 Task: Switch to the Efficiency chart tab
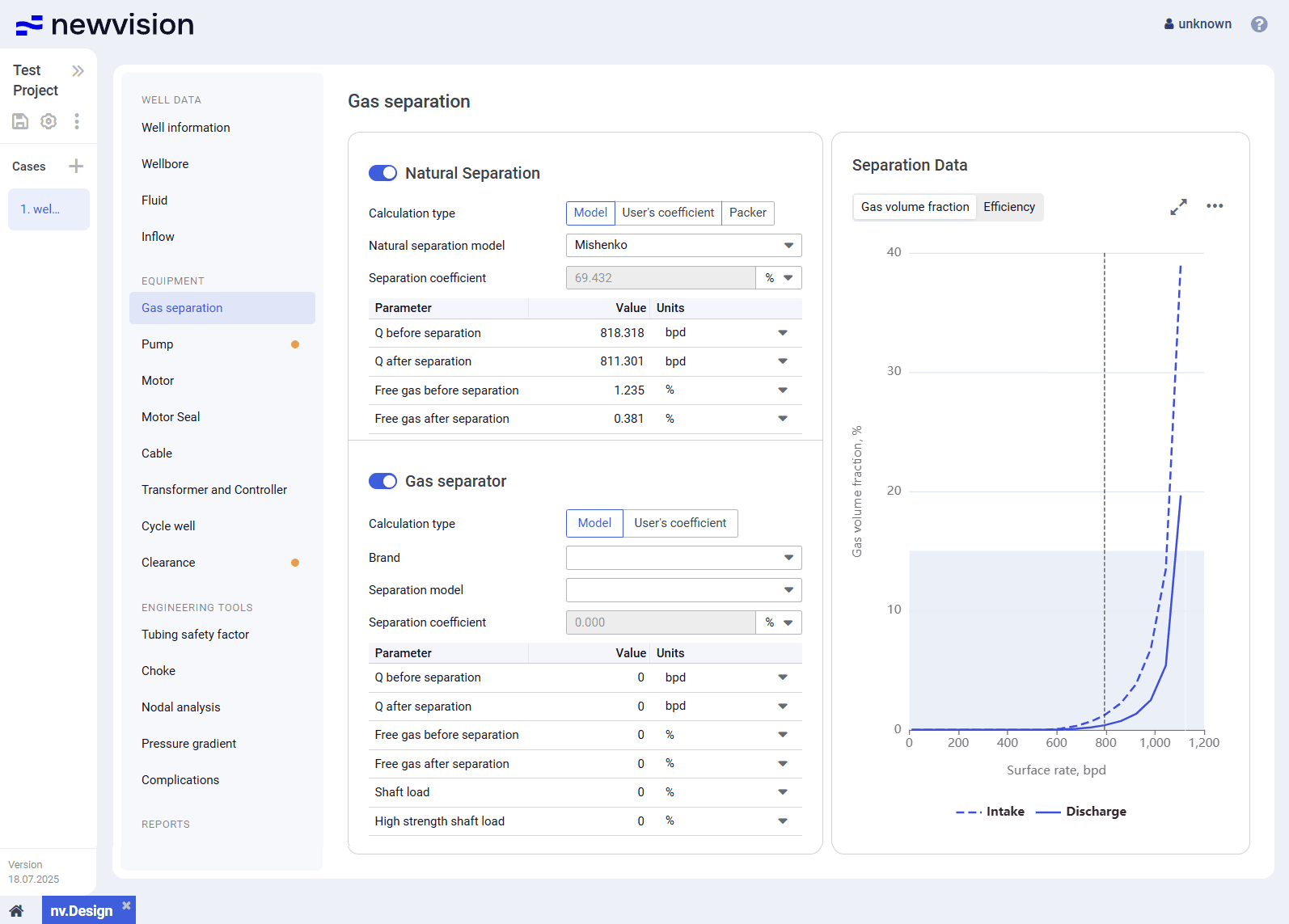pyautogui.click(x=1008, y=207)
